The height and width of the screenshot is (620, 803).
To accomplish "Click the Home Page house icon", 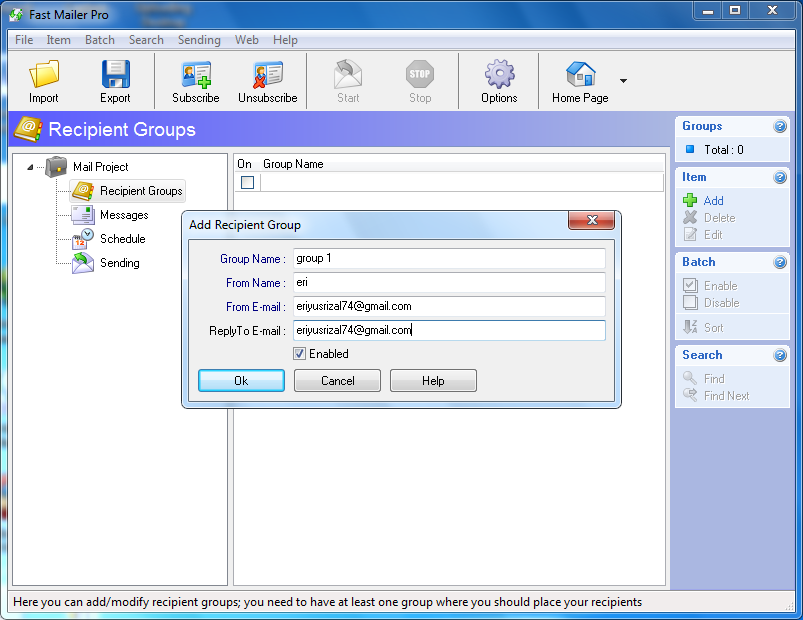I will point(581,74).
